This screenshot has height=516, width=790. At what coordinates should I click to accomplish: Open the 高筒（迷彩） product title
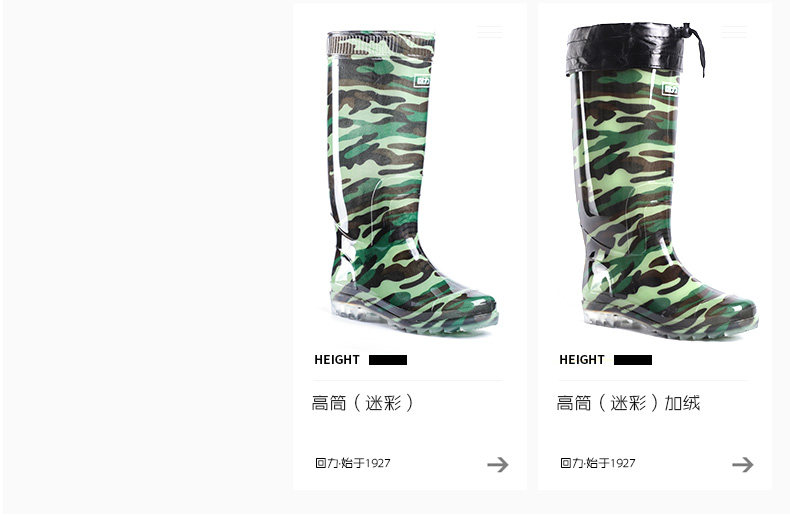click(362, 403)
